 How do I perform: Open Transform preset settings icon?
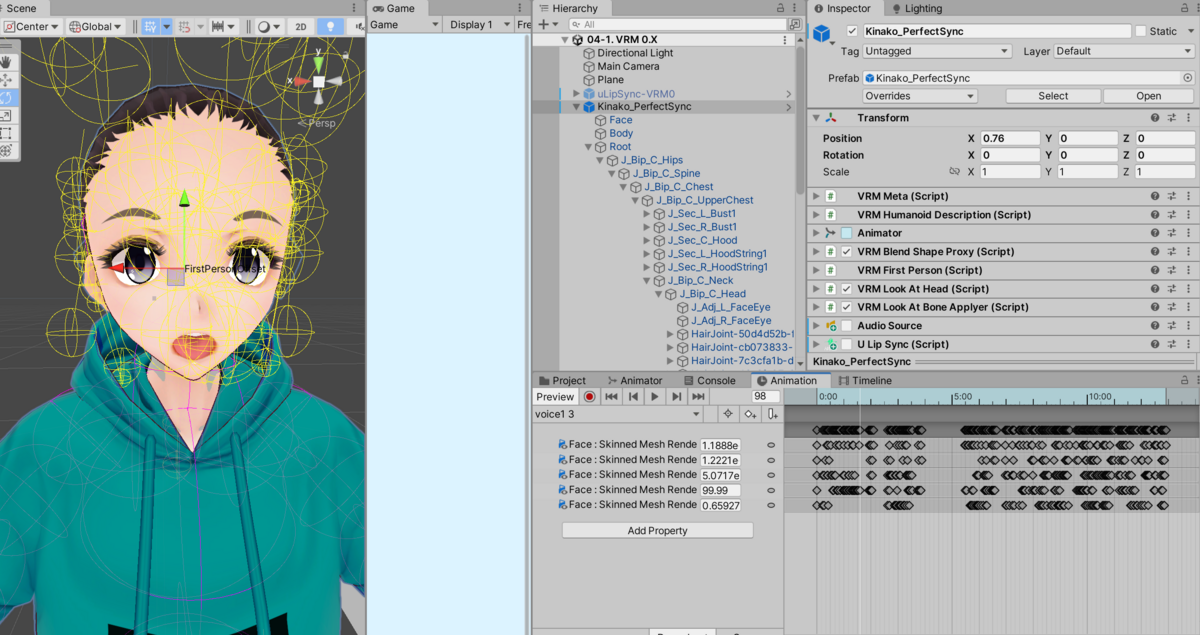click(x=1172, y=118)
